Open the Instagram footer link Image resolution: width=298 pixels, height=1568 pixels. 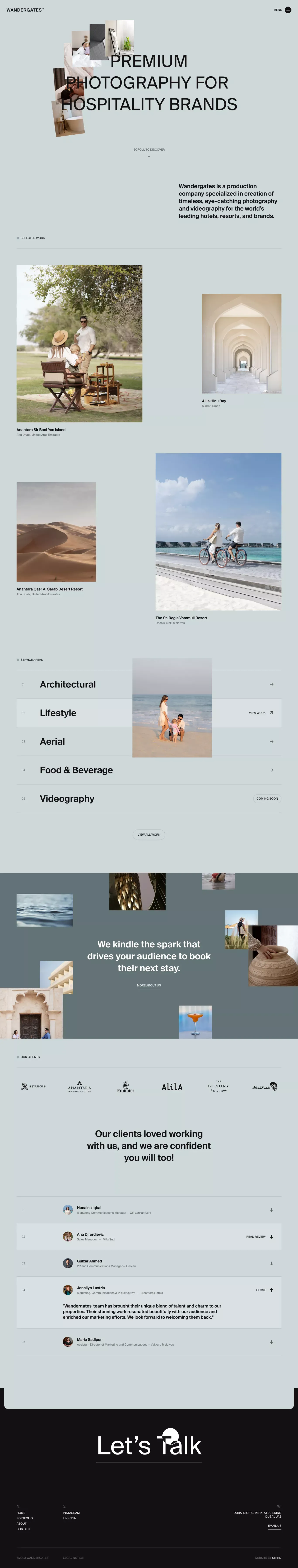71,1513
